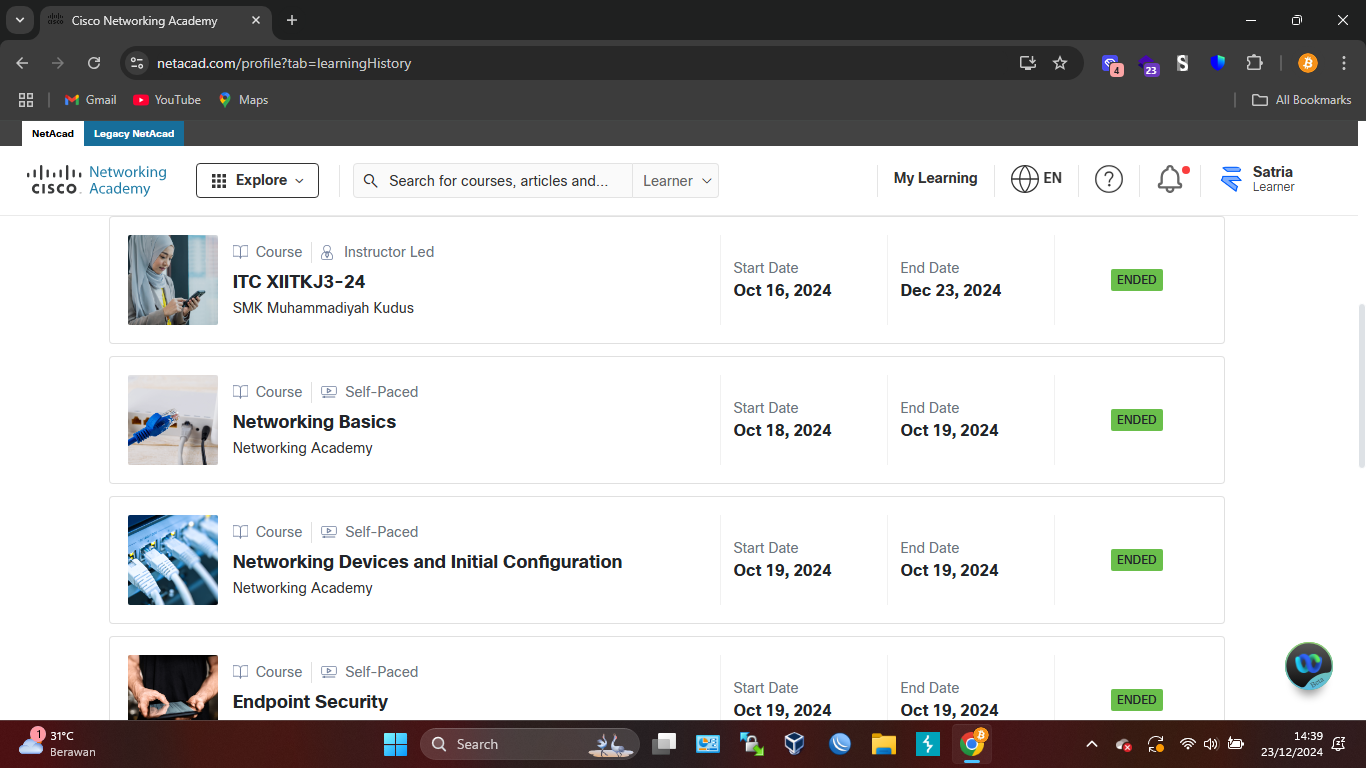Viewport: 1366px width, 768px height.
Task: Open the Chrome apps grid icon
Action: coord(26,100)
